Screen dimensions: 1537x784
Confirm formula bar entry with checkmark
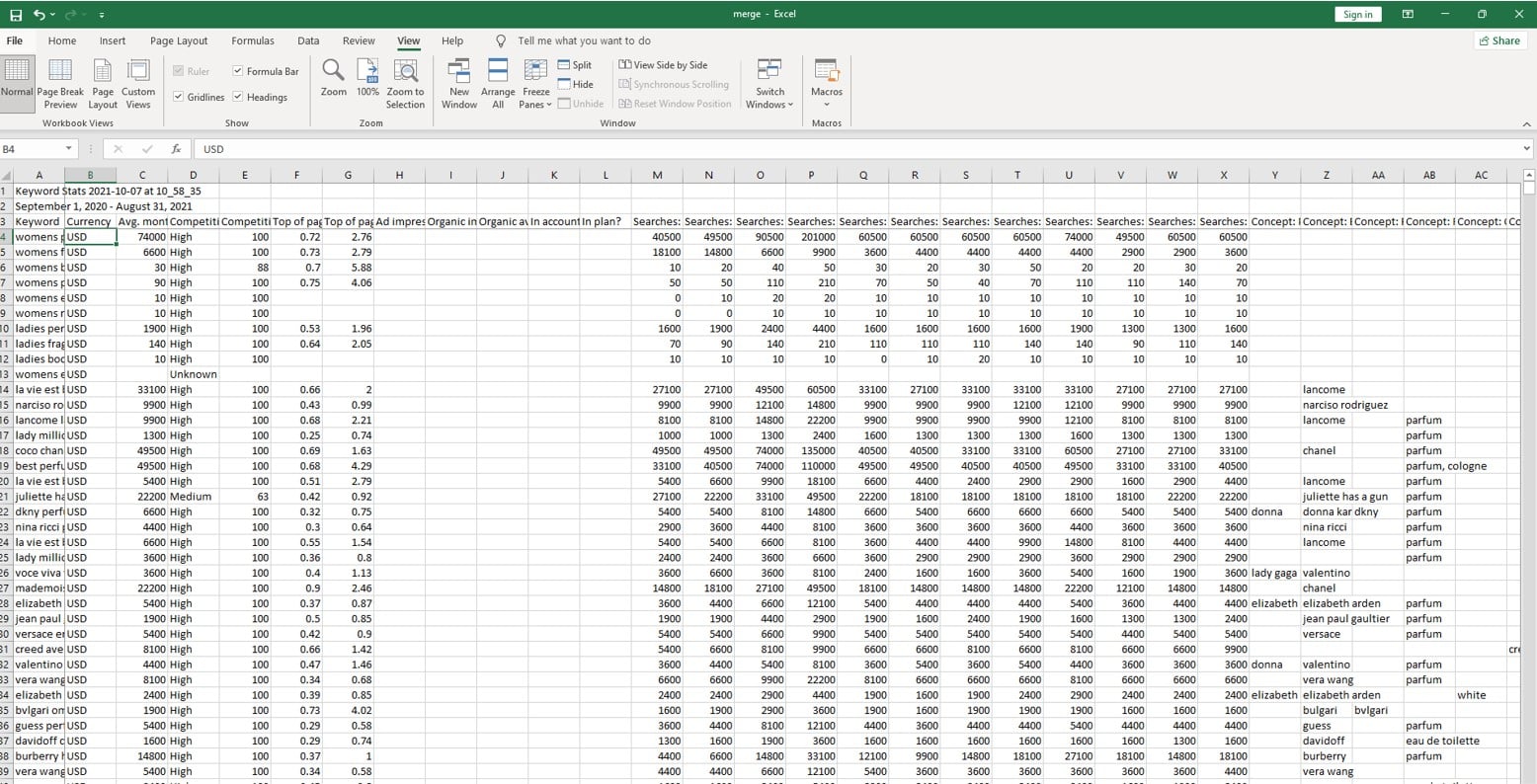[x=146, y=149]
